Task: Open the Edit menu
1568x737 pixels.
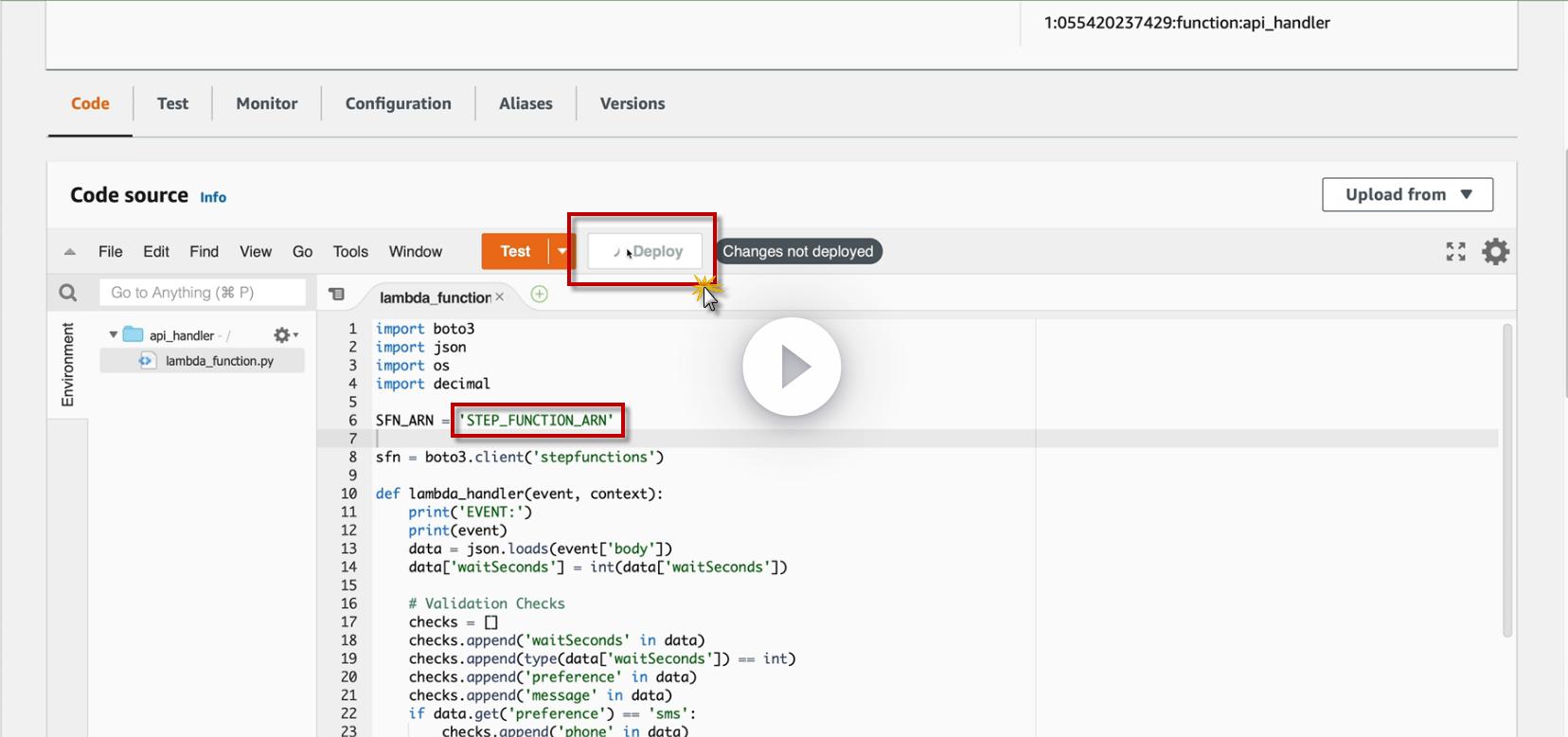Action: pos(156,251)
